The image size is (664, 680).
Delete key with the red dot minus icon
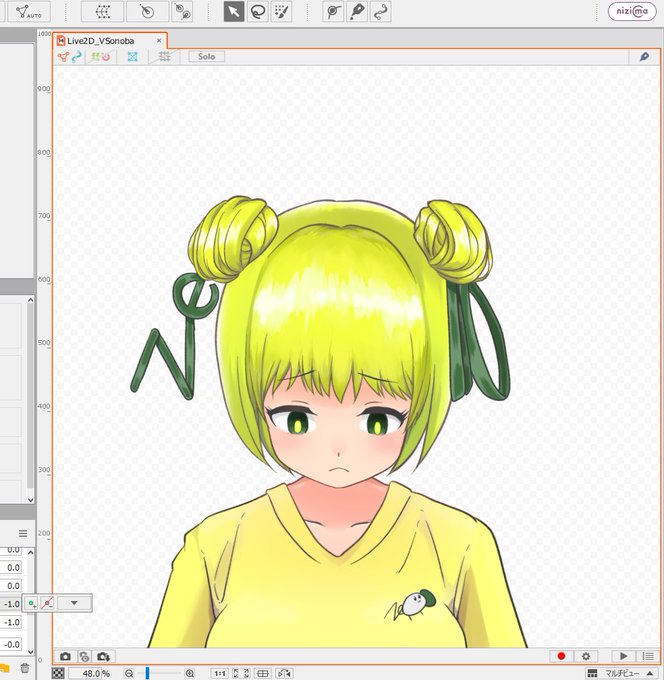47,603
